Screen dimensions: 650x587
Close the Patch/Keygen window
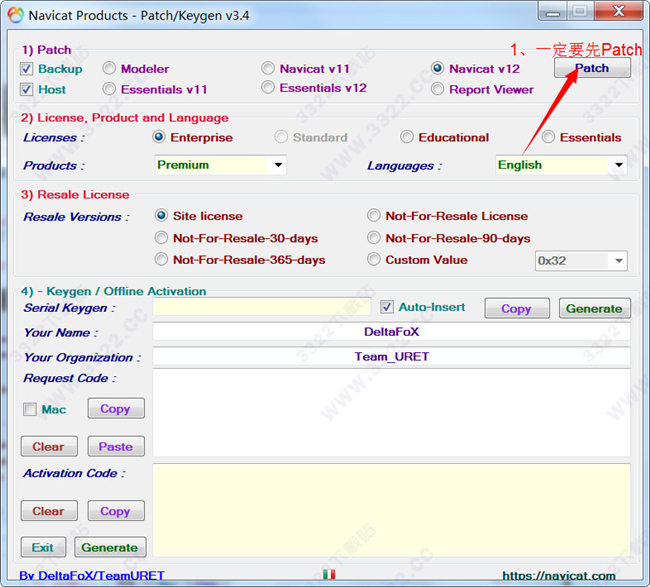[618, 11]
